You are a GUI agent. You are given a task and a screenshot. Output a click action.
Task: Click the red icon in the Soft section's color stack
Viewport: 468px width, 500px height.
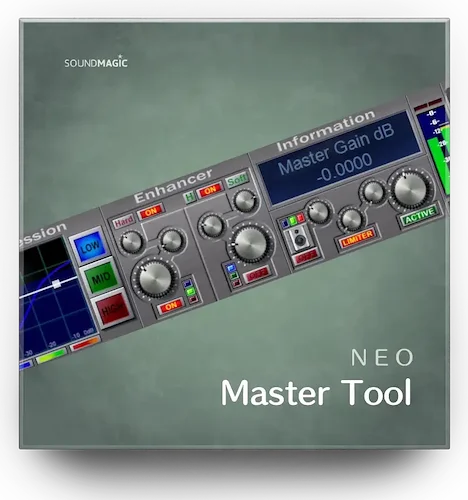(236, 283)
